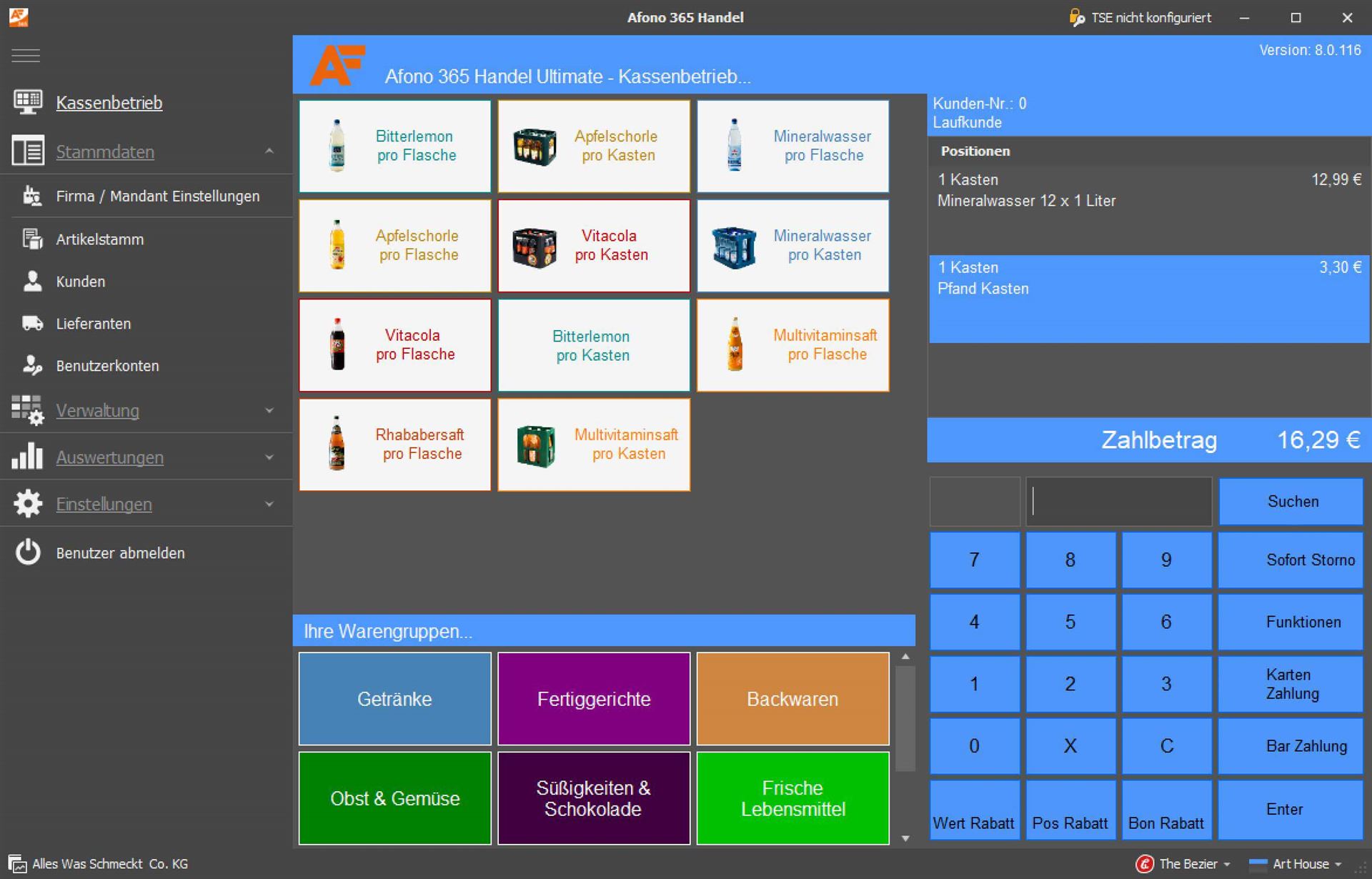The image size is (1372, 879).
Task: Select Mineralwasser pro Kasten product tile
Action: pos(793,245)
